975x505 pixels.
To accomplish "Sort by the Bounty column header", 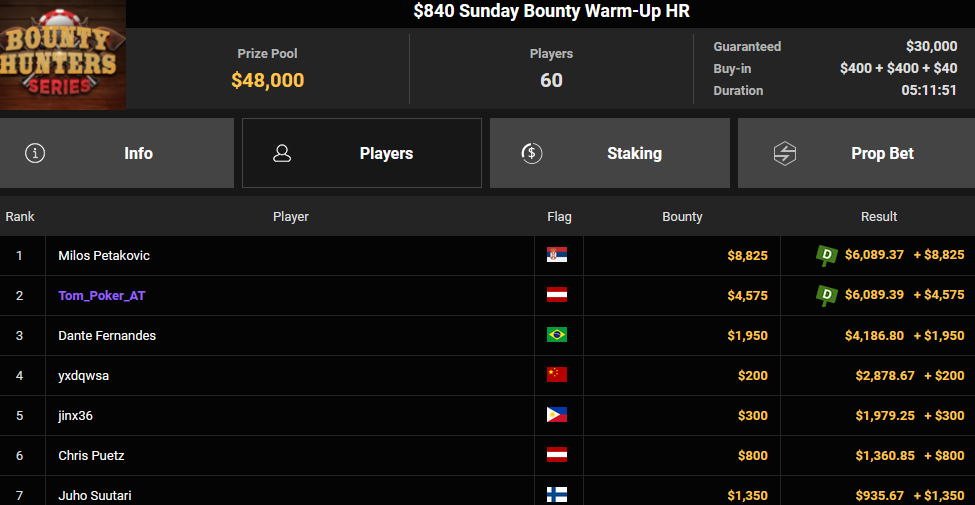I will [x=682, y=216].
